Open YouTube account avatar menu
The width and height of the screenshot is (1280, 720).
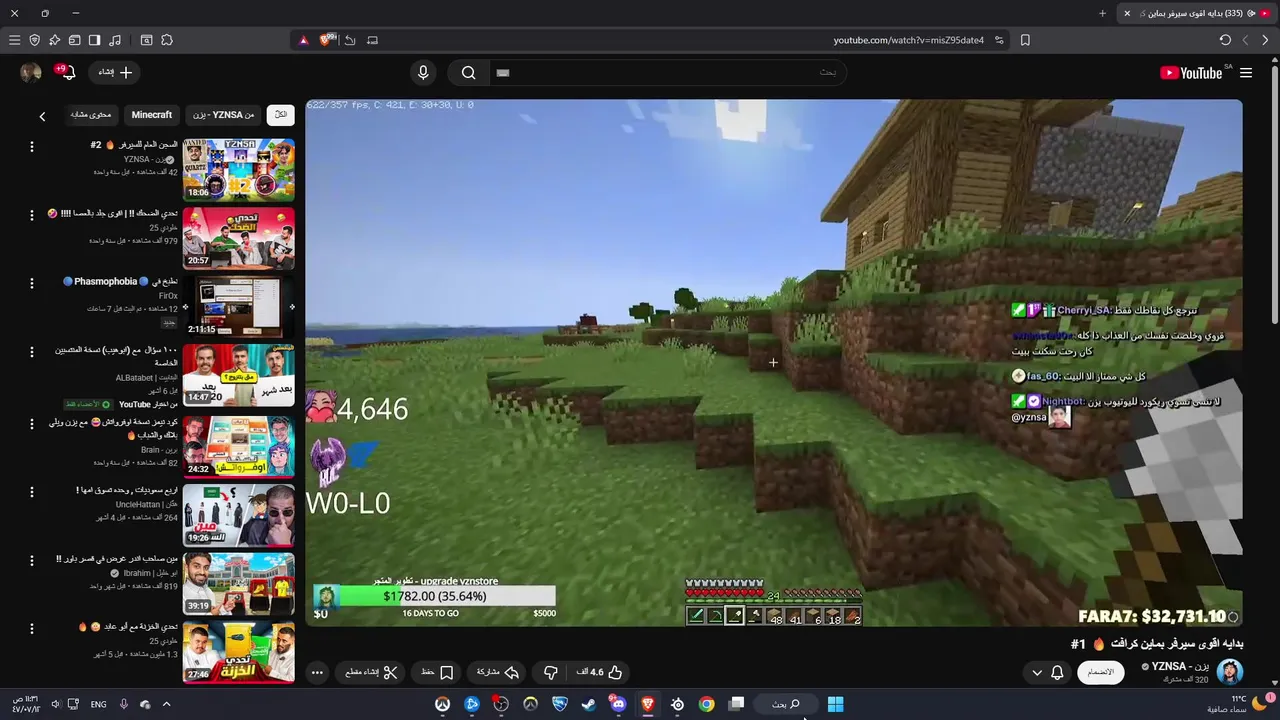click(31, 72)
